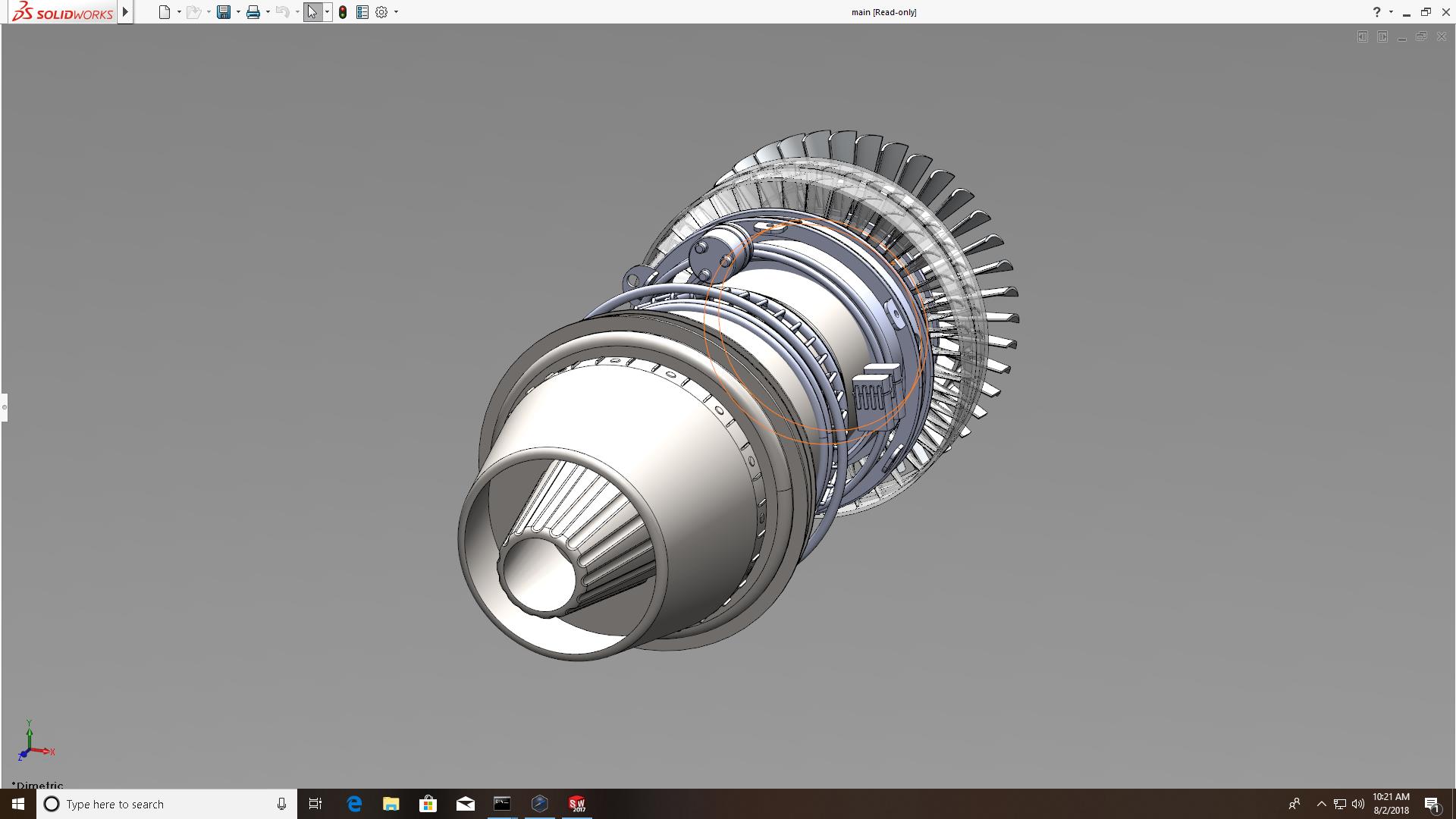Open the Options gear icon
Image resolution: width=1456 pixels, height=819 pixels.
[381, 12]
